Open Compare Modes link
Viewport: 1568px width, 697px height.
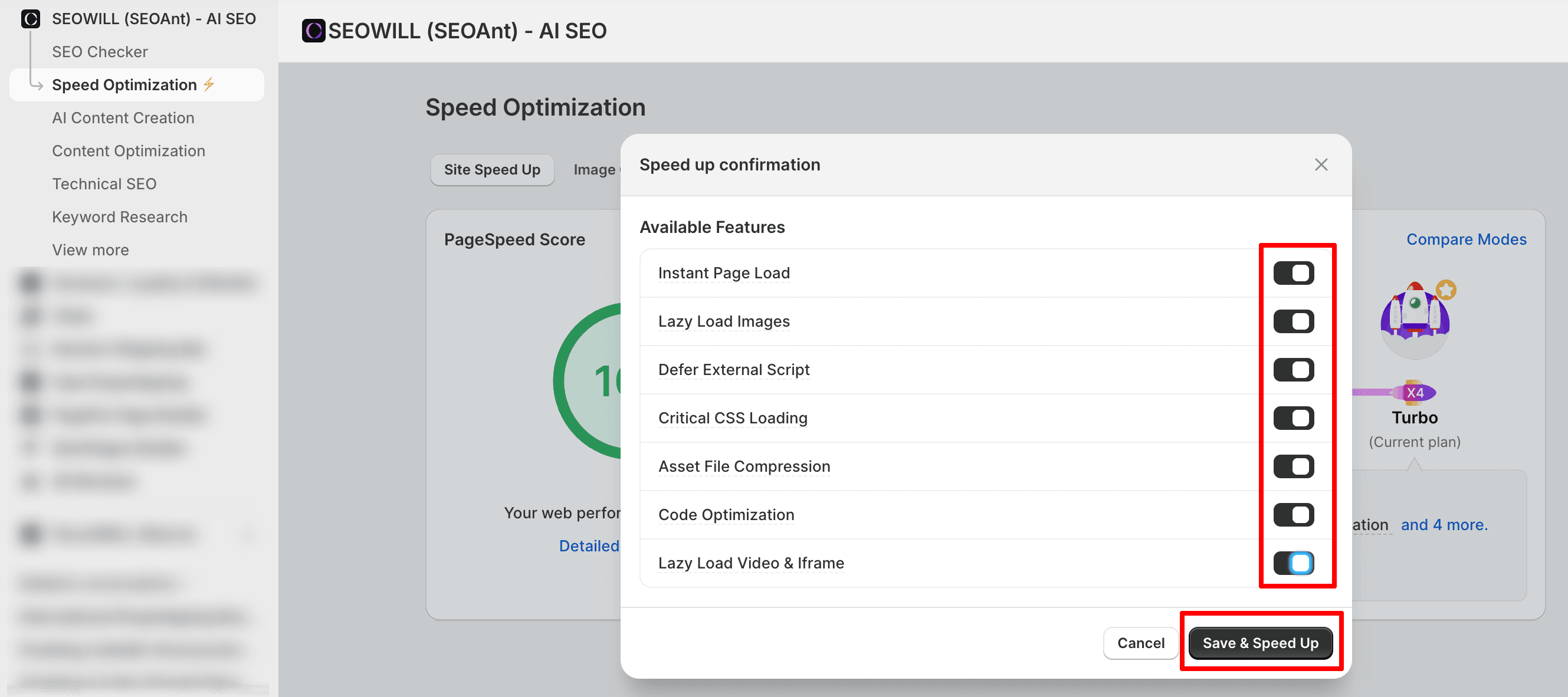(1466, 239)
